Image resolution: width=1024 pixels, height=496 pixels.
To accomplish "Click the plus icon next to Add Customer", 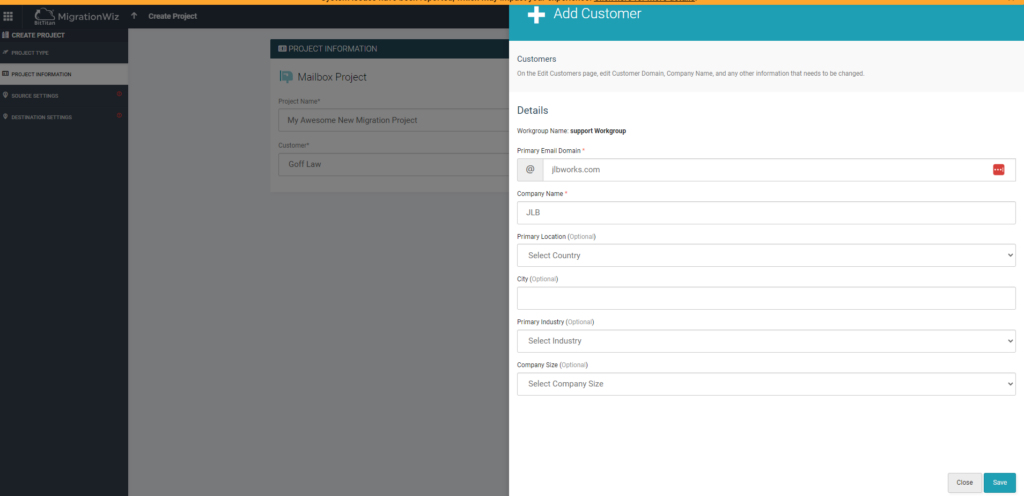I will [x=536, y=15].
